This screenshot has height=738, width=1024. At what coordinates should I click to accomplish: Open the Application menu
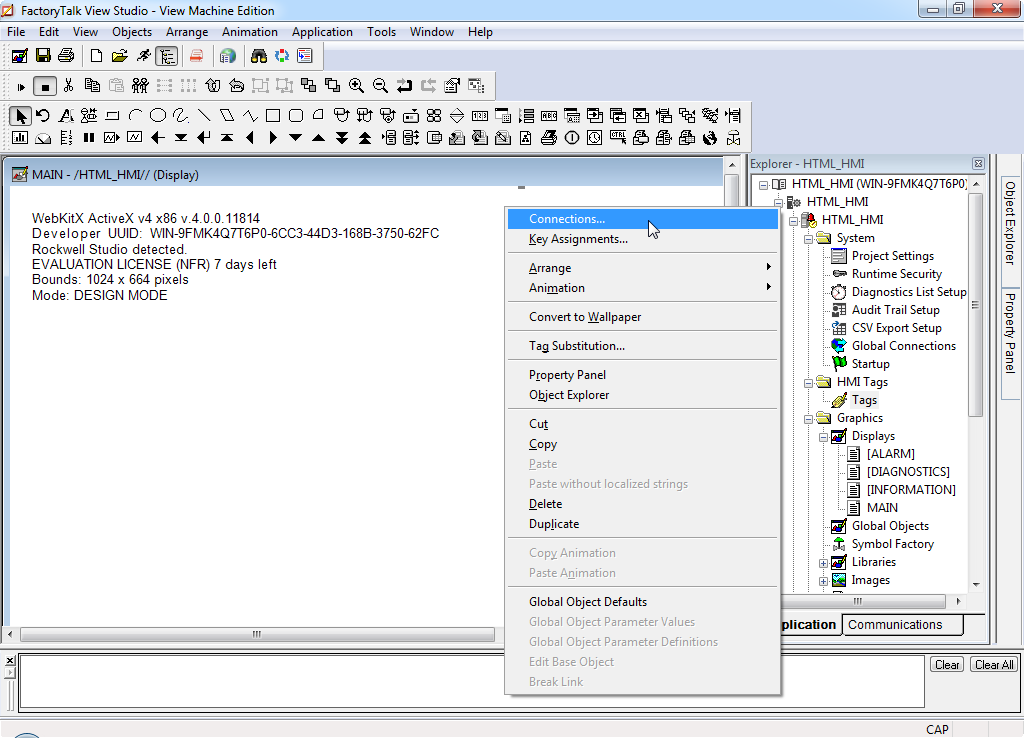pyautogui.click(x=322, y=32)
